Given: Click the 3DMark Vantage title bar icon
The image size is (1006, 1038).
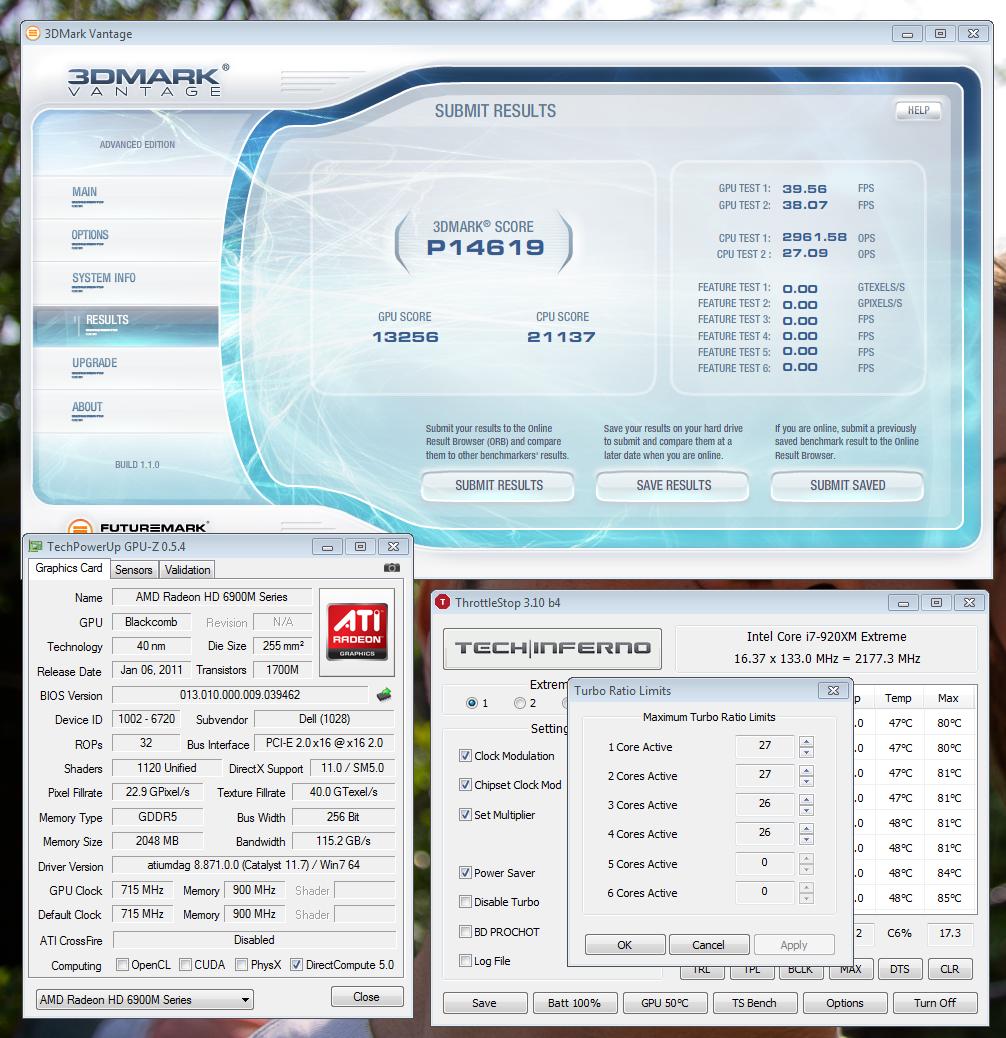Looking at the screenshot, I should click(x=32, y=33).
